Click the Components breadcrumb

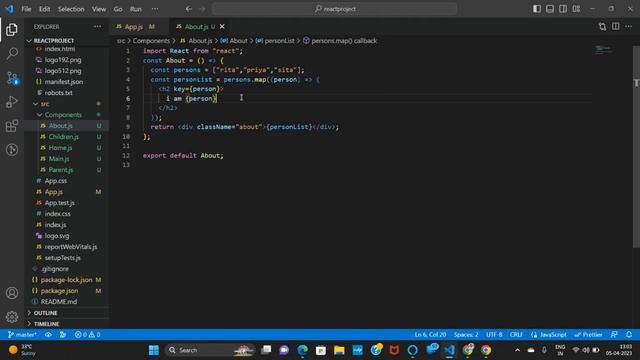[151, 41]
